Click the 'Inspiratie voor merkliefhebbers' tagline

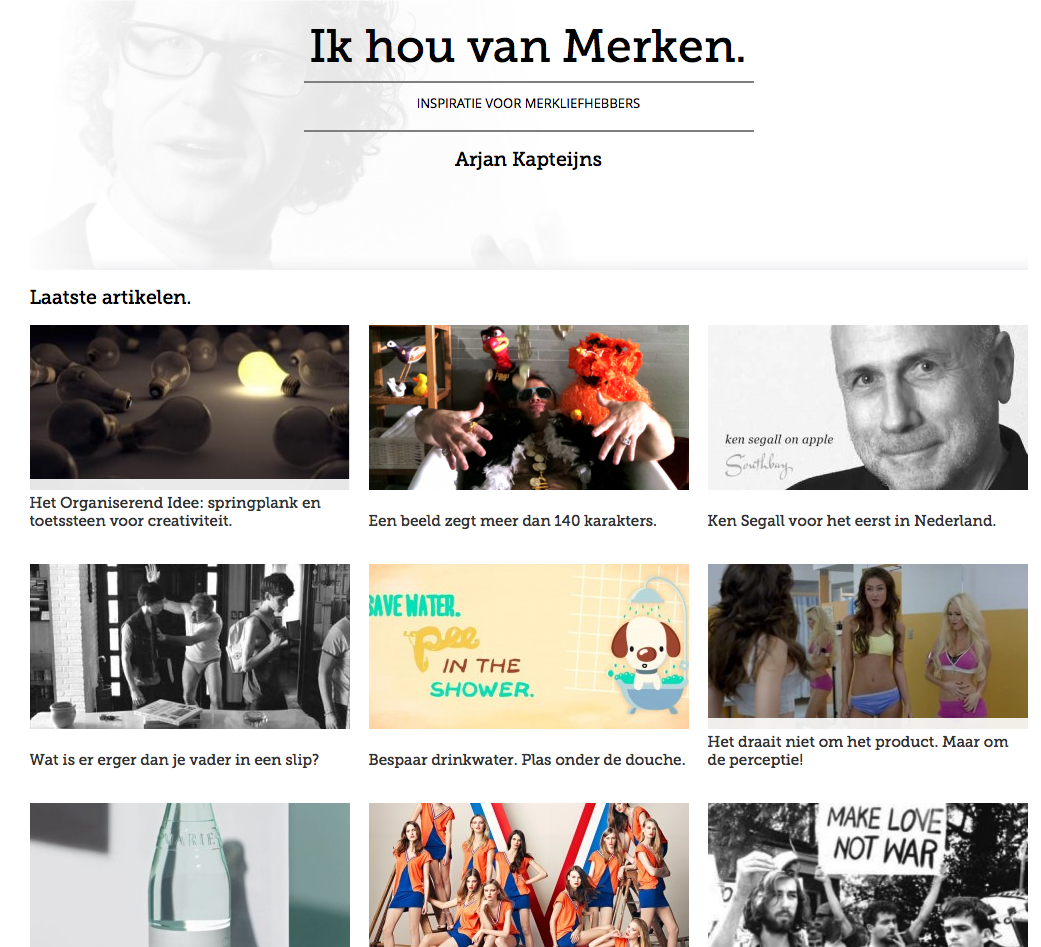(x=528, y=104)
